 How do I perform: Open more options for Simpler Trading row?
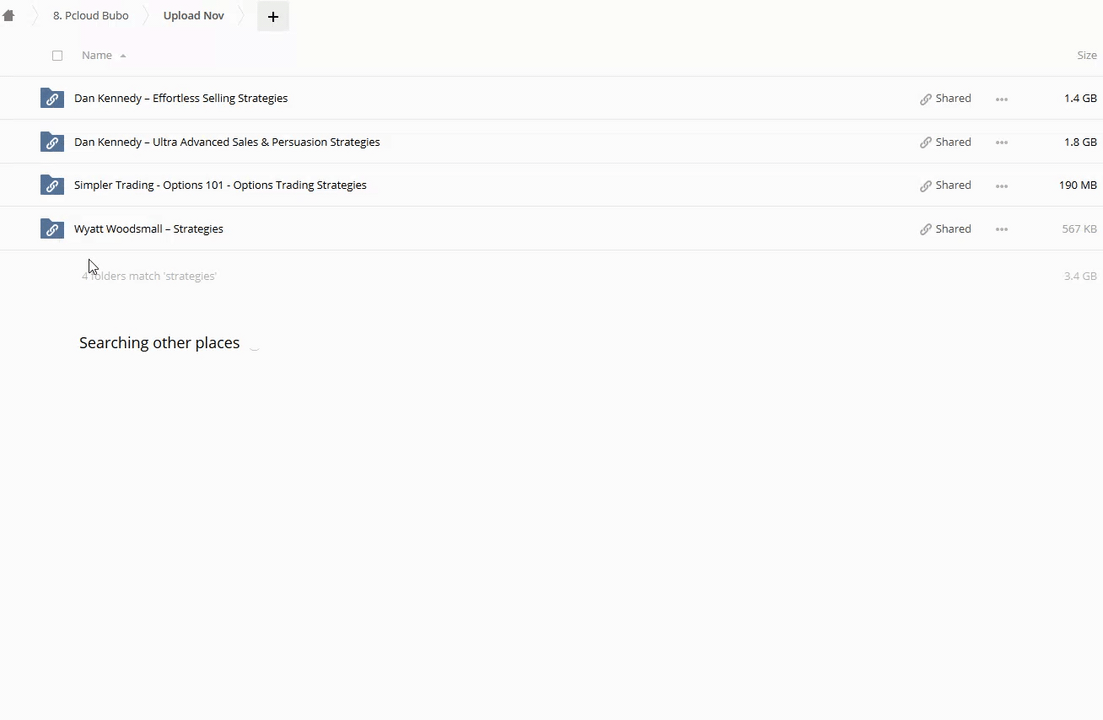1001,186
